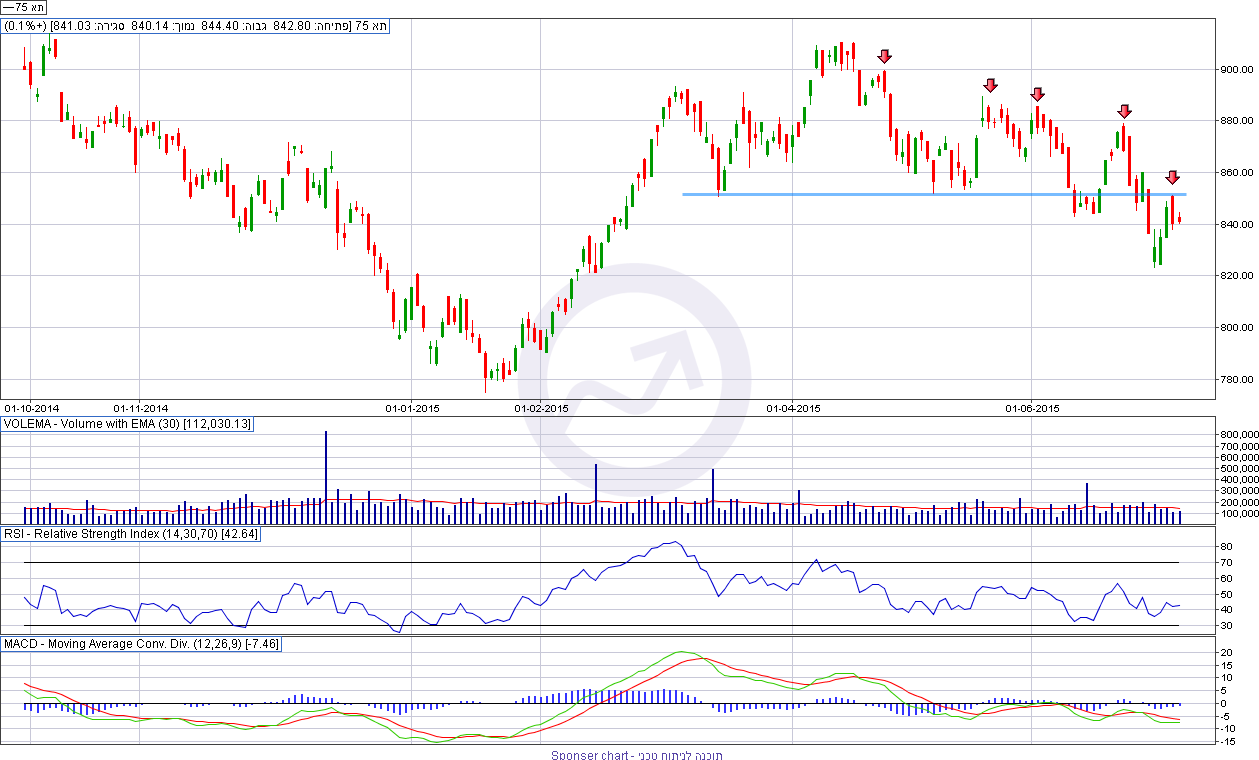Image resolution: width=1259 pixels, height=760 pixels.
Task: Click the third red down arrow marker
Action: tap(1038, 94)
